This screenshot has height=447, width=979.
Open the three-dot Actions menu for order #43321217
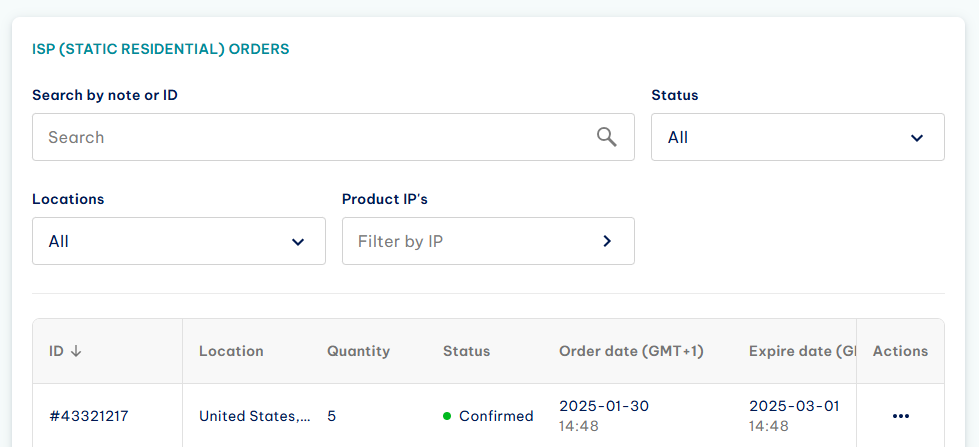coord(900,416)
